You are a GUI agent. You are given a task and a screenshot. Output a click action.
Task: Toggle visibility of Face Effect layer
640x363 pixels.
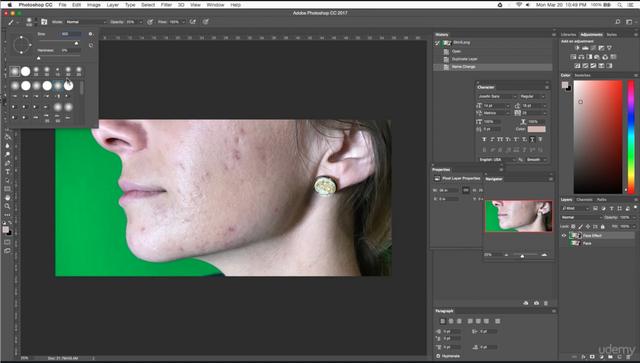point(564,236)
